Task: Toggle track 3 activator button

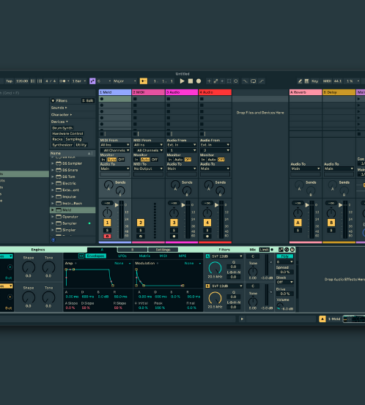Action: click(x=174, y=223)
